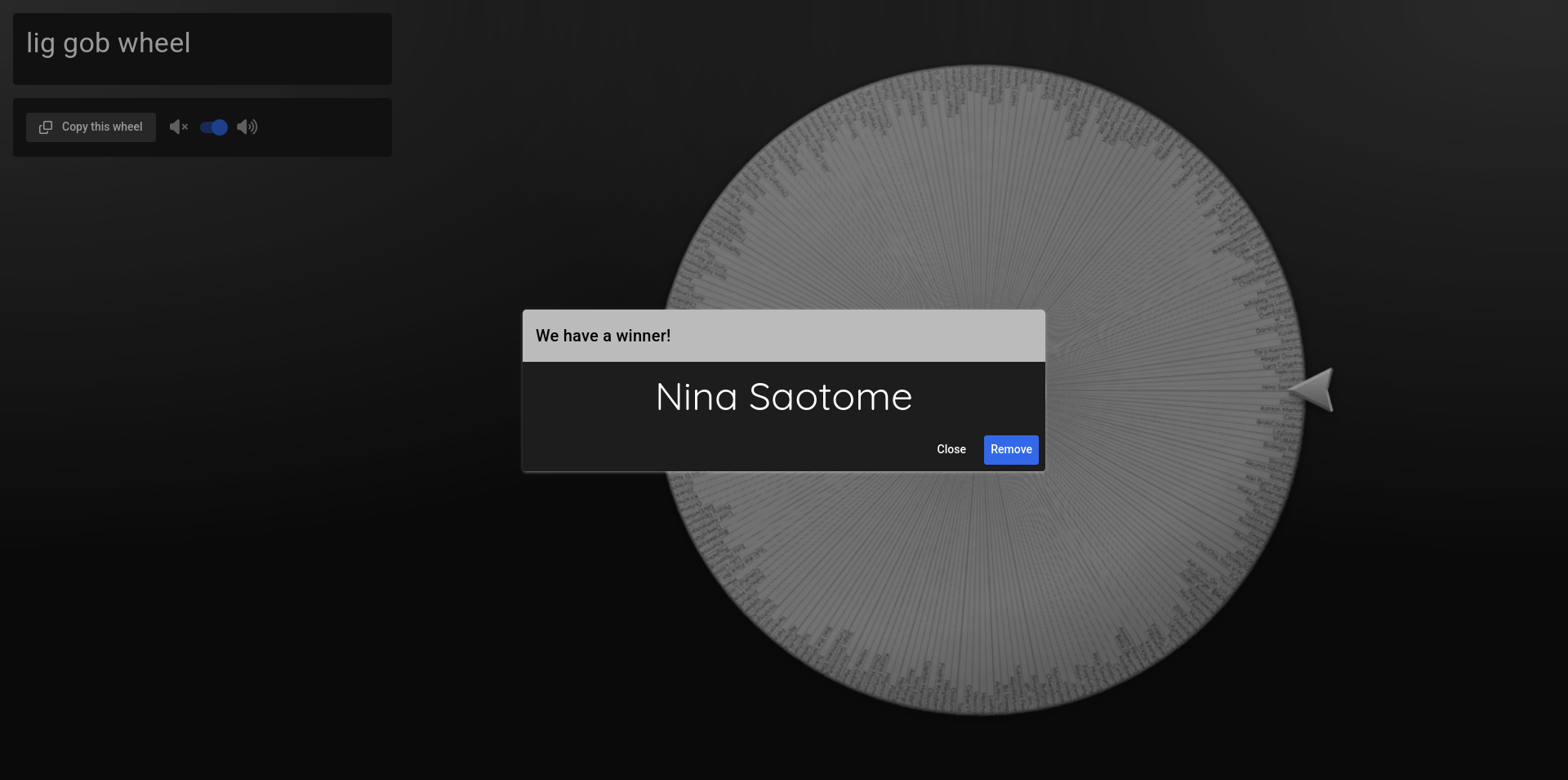Close the winner dialog
The width and height of the screenshot is (1568, 780).
(951, 450)
